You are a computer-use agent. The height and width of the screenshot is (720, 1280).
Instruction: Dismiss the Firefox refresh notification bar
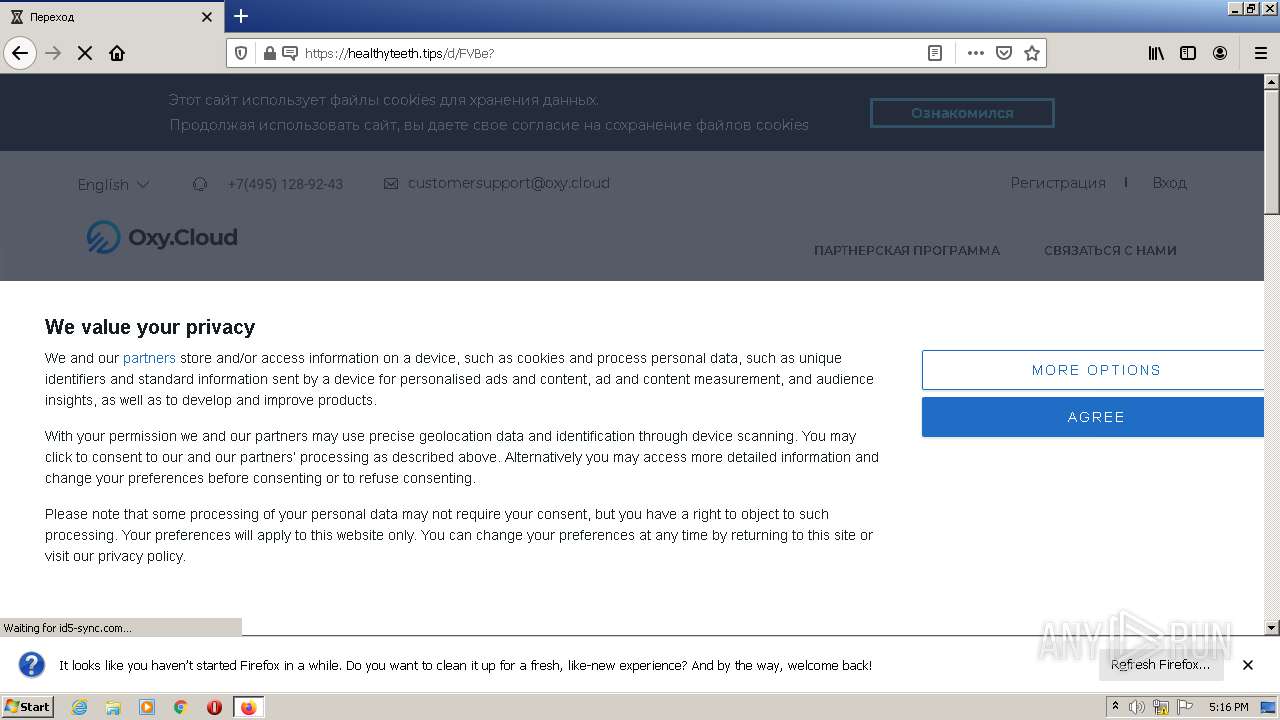1248,665
